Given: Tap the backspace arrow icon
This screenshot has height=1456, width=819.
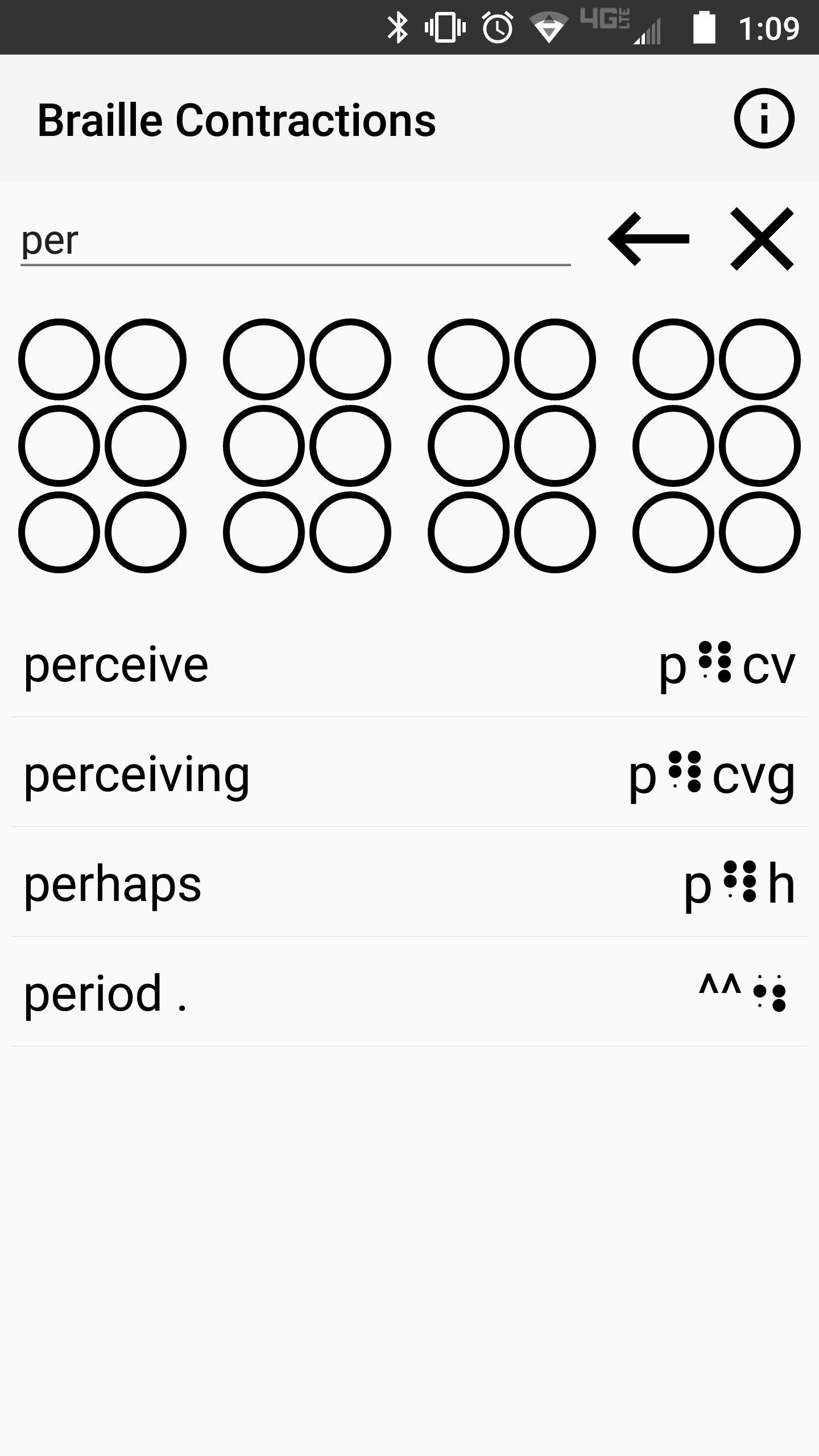Looking at the screenshot, I should point(649,239).
